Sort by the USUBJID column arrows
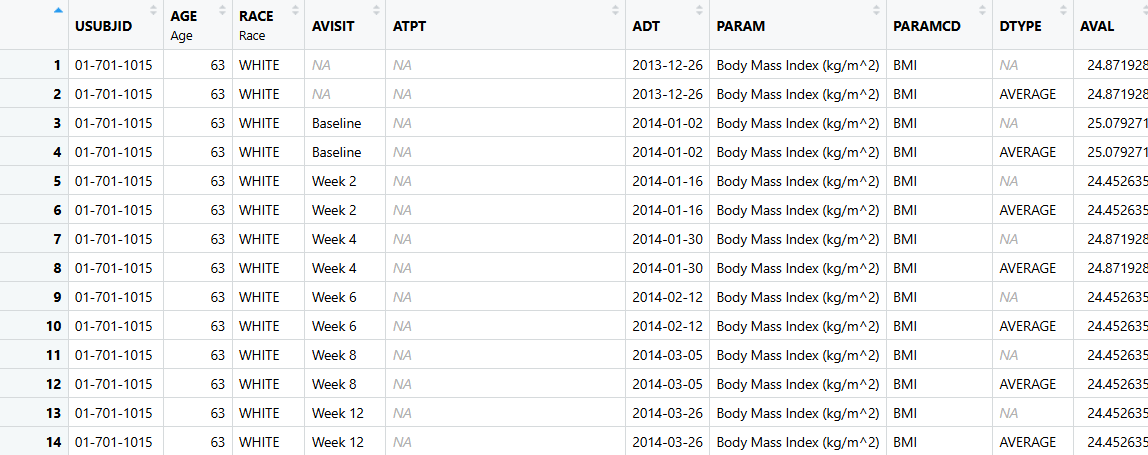 click(x=153, y=10)
